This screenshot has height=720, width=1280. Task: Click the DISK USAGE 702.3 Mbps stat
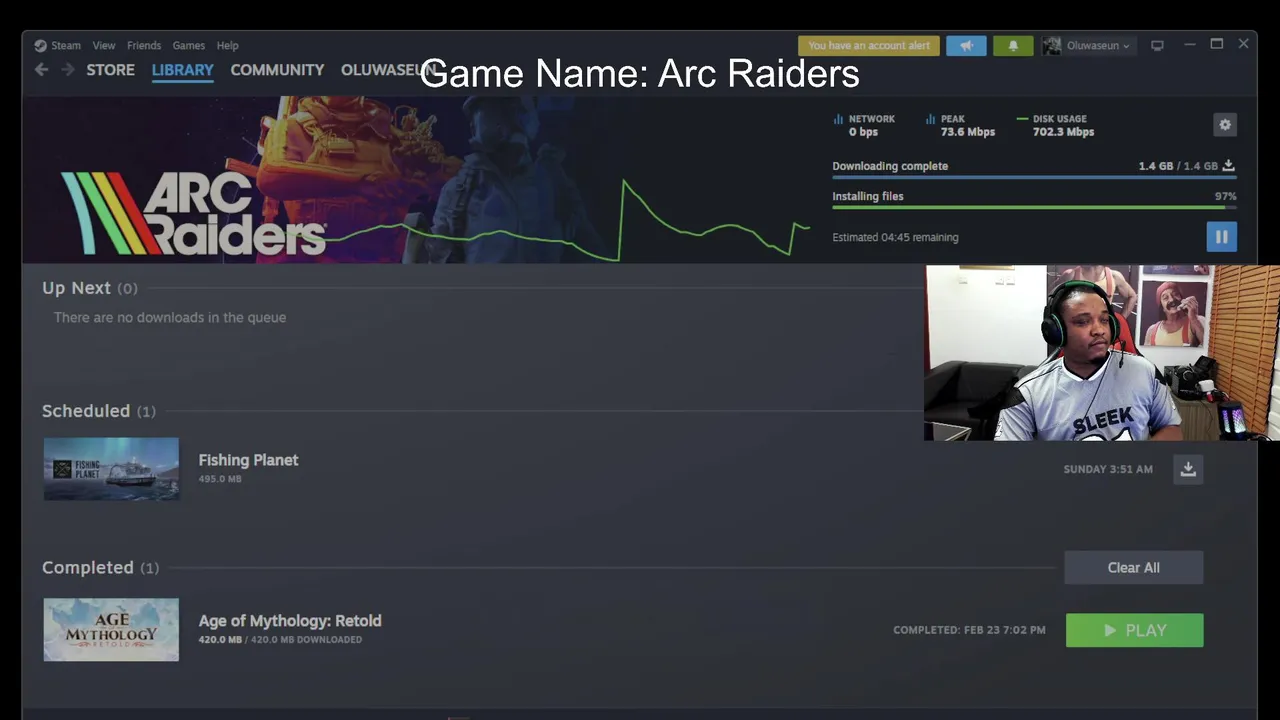click(x=1055, y=125)
